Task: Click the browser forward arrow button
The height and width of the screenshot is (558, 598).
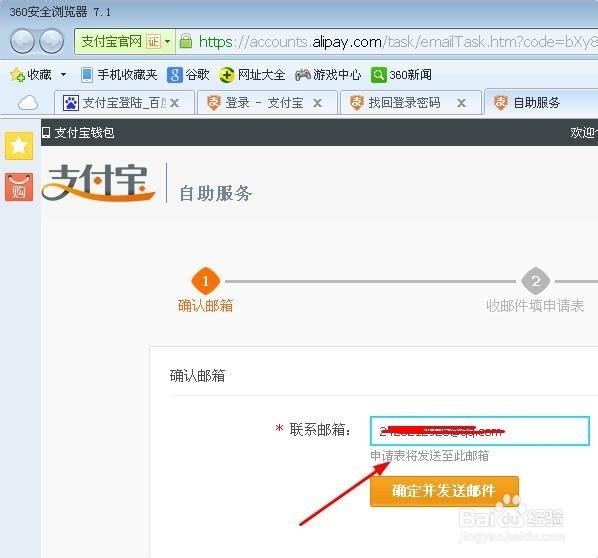Action: [x=51, y=41]
